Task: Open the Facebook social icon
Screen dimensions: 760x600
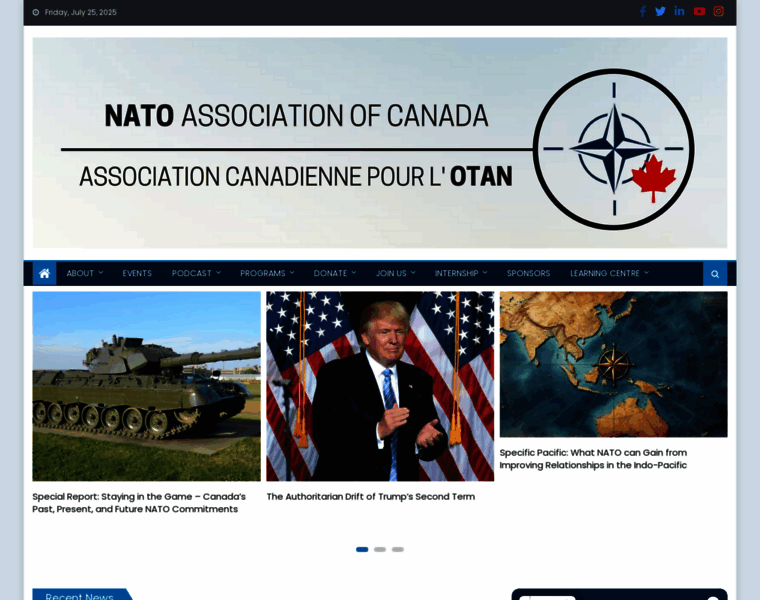Action: [643, 12]
